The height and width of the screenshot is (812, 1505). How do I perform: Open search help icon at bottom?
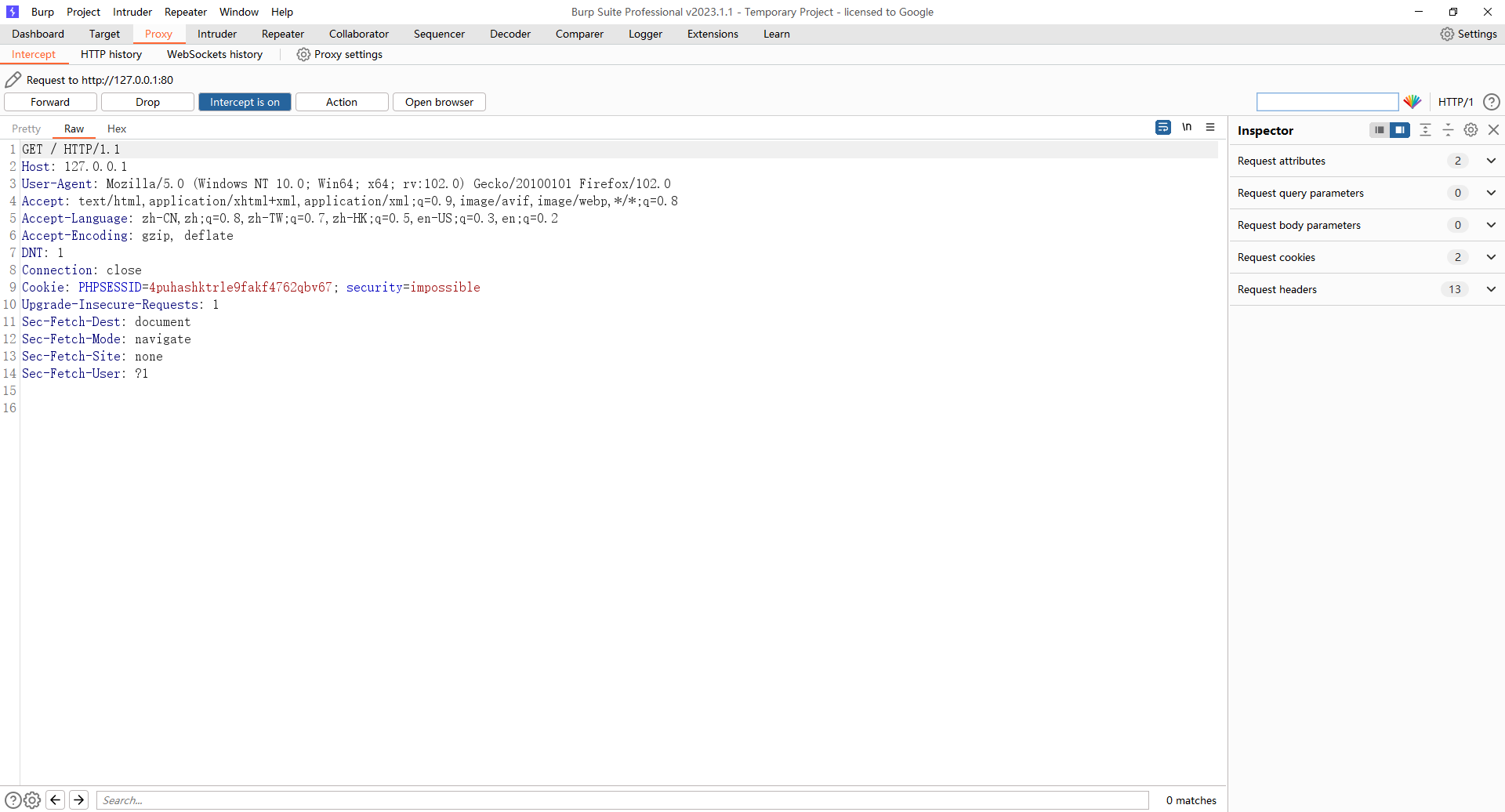(x=13, y=800)
